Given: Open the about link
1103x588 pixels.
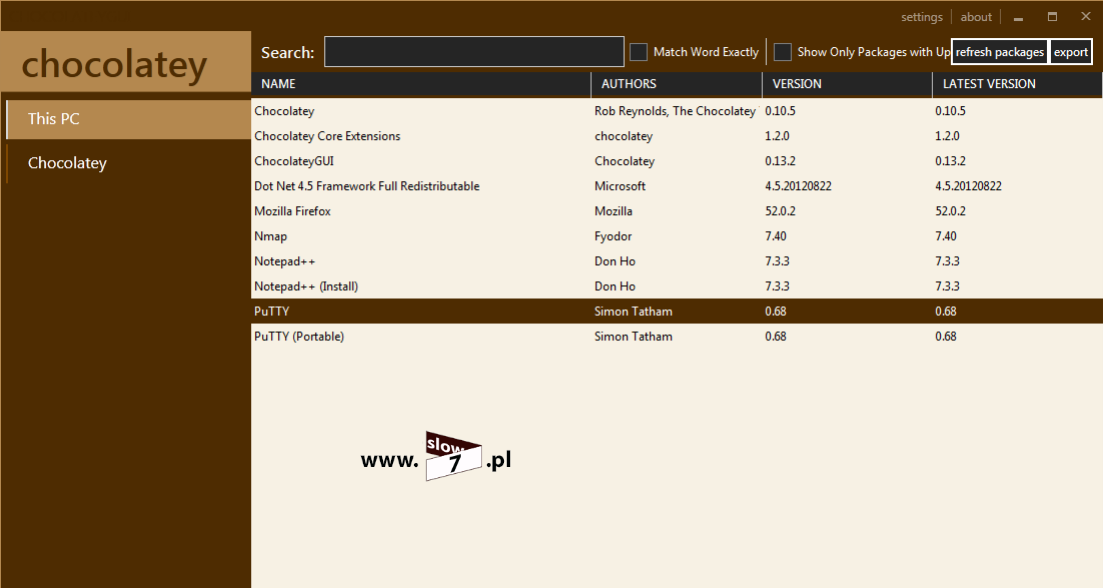Looking at the screenshot, I should pyautogui.click(x=976, y=17).
